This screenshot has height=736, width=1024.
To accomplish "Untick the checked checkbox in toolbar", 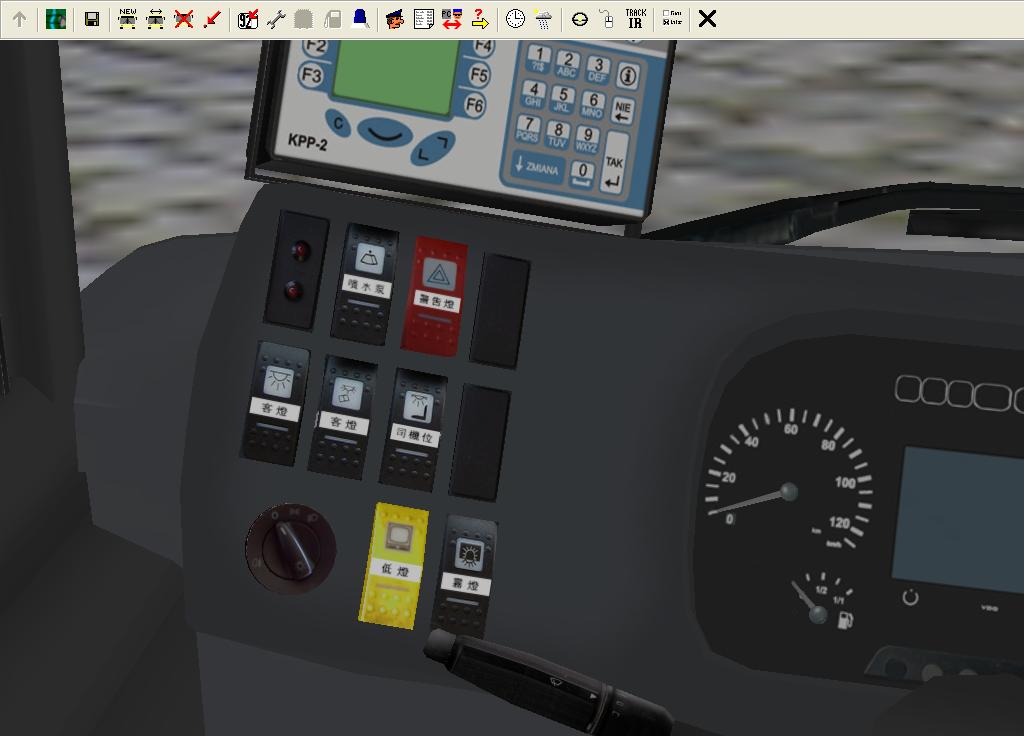I will pos(665,22).
